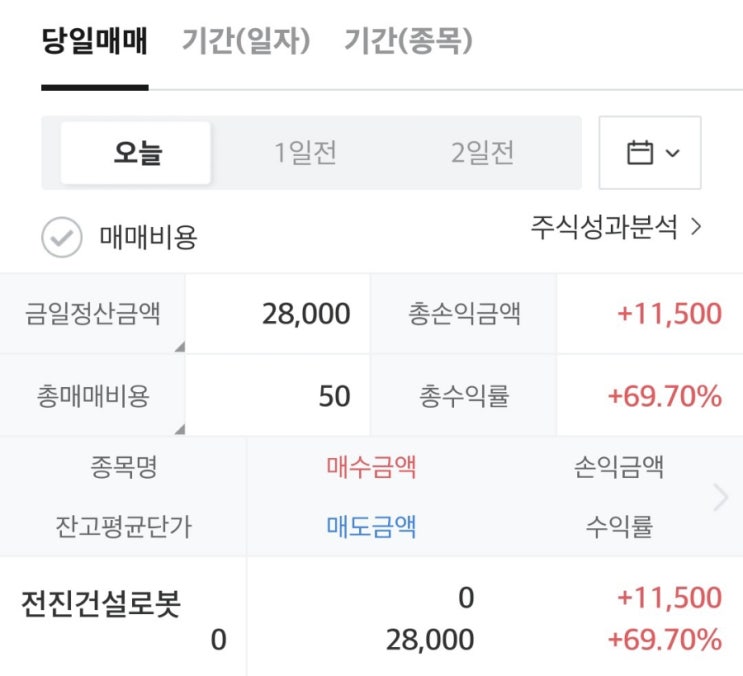The image size is (743, 676).
Task: Tap the 총매매비용 label cell
Action: [x=92, y=396]
